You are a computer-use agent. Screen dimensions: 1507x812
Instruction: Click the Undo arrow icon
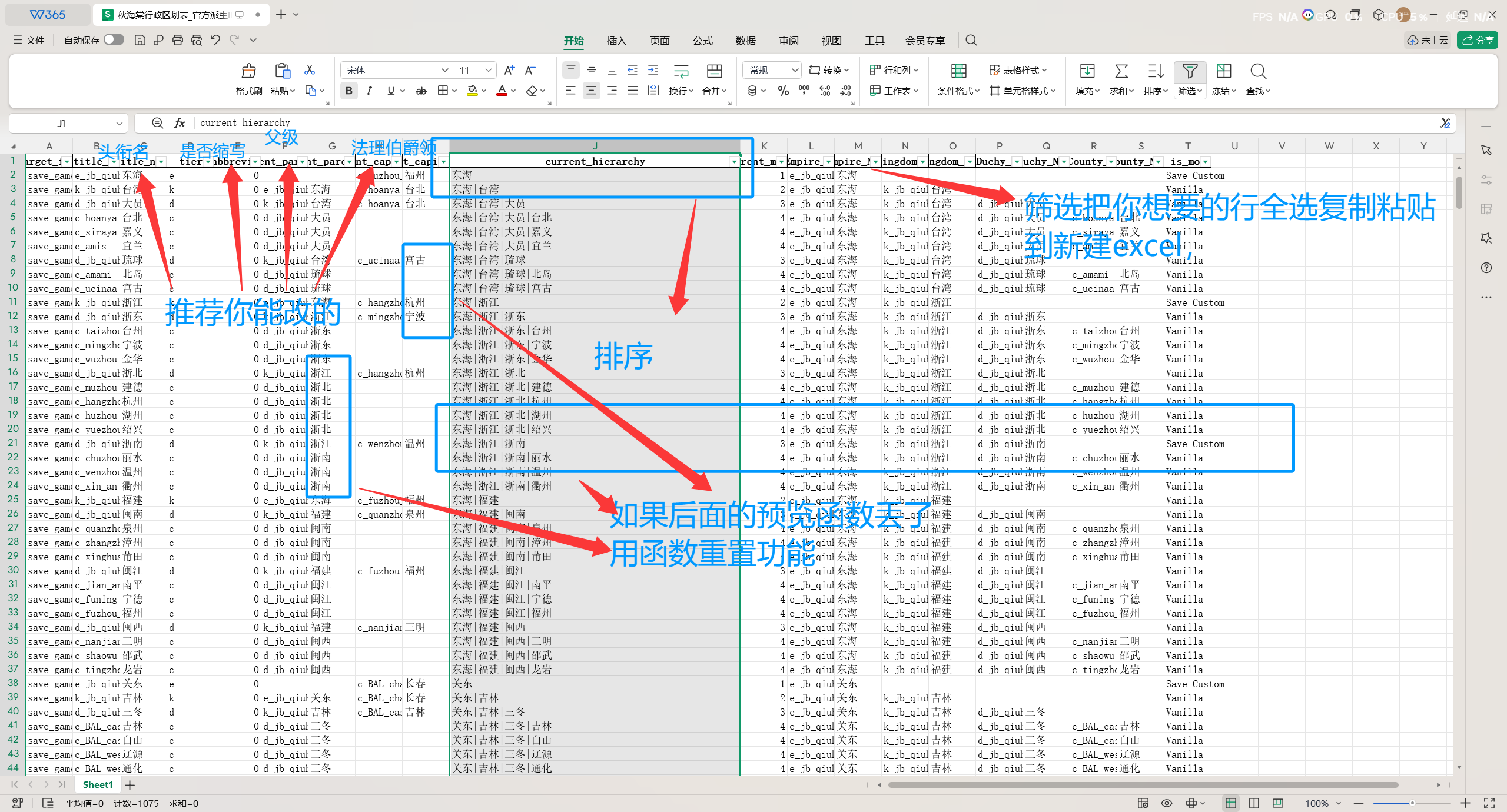click(215, 40)
